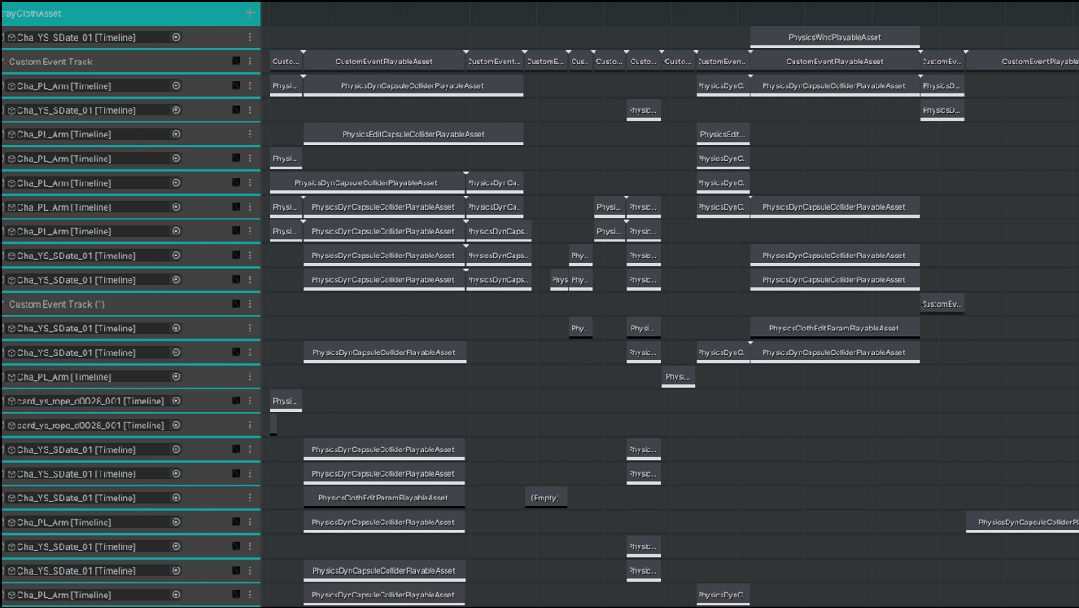This screenshot has width=1079, height=608.
Task: Click the upper card_ys_rope_d0026_001 binding field
Action: click(x=90, y=401)
